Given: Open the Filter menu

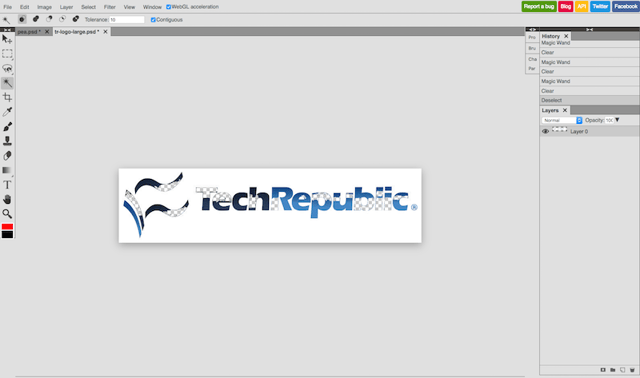Looking at the screenshot, I should [x=110, y=7].
